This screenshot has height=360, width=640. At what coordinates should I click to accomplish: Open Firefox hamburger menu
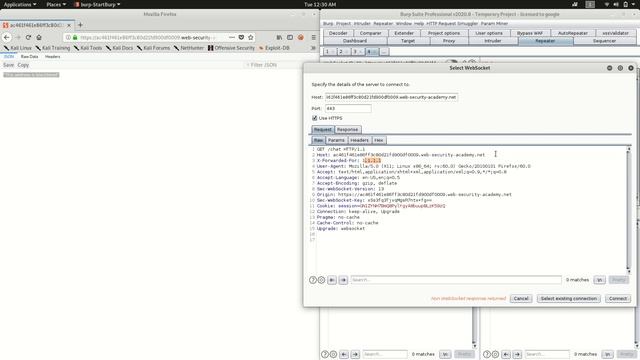tap(313, 37)
